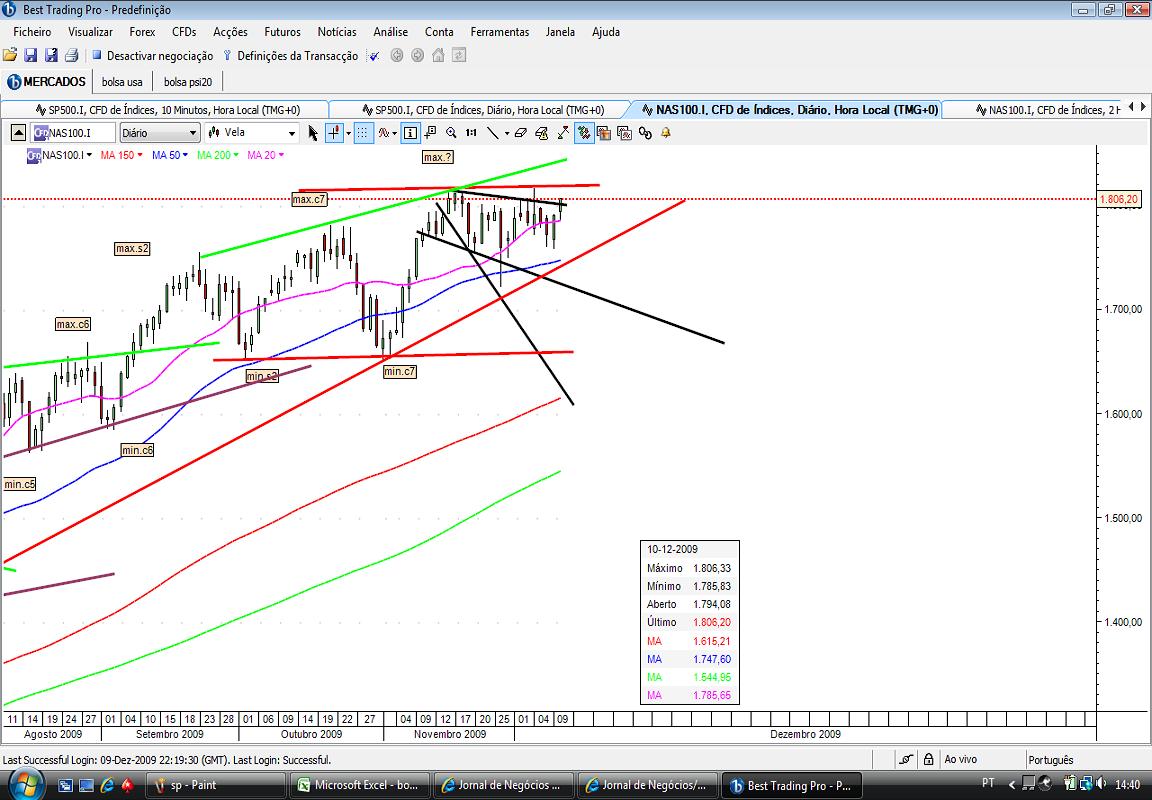Open the Análise menu
This screenshot has width=1152, height=800.
tap(391, 32)
